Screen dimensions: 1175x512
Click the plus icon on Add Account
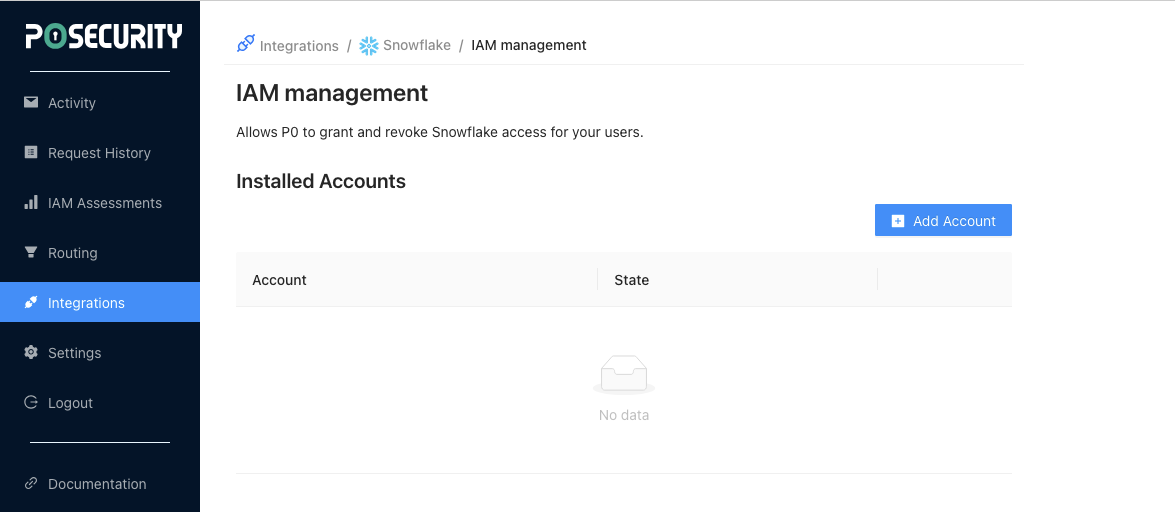898,221
